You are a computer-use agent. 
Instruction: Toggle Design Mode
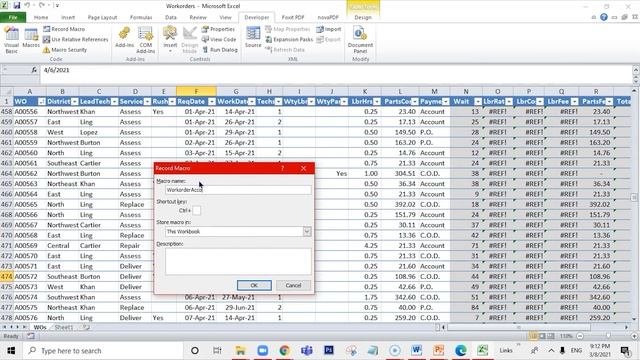pos(189,40)
